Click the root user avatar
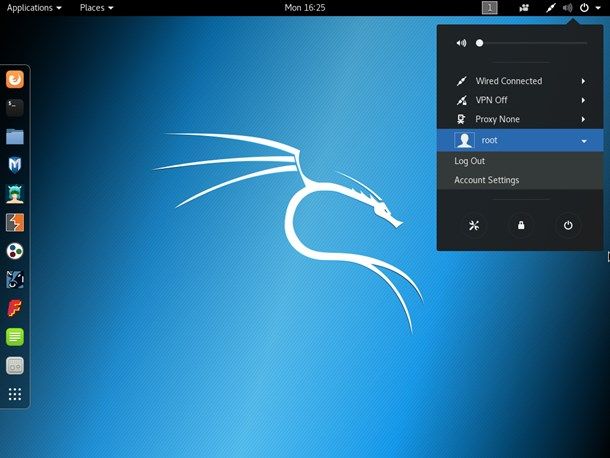 (x=464, y=140)
